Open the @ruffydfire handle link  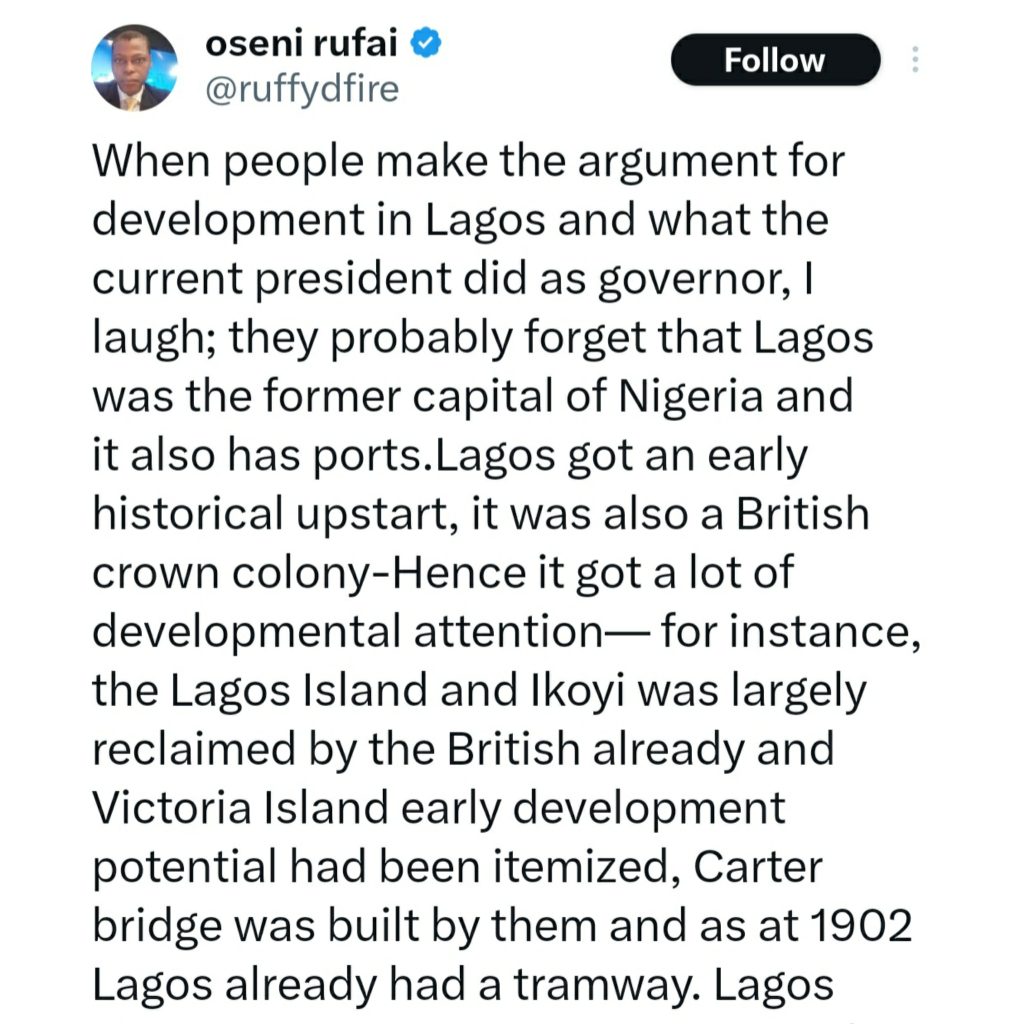301,90
